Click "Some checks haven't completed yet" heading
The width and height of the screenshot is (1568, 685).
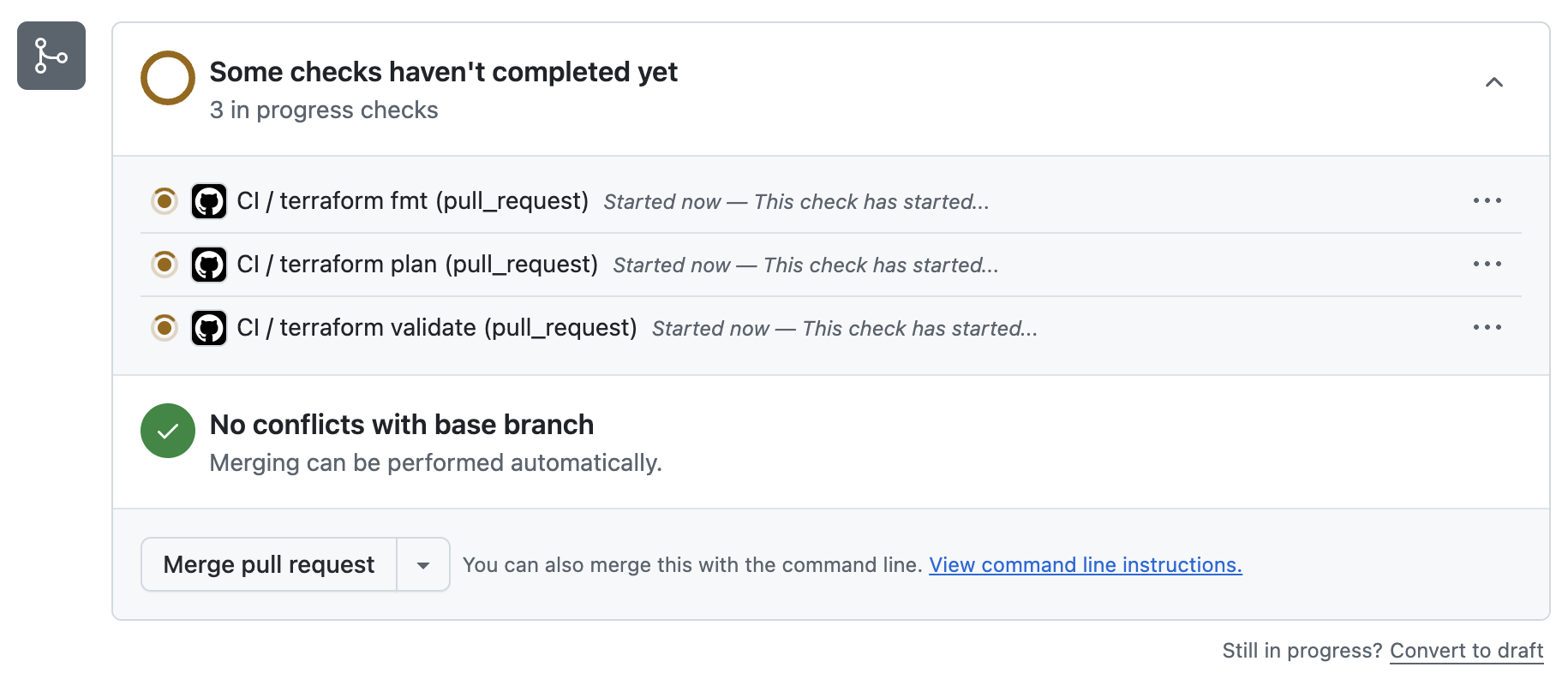pyautogui.click(x=443, y=72)
